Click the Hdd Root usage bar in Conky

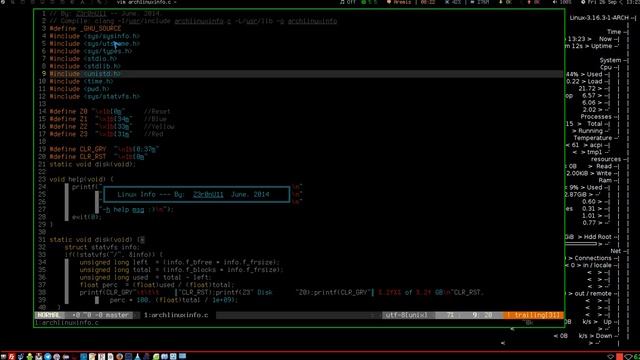tap(581, 244)
